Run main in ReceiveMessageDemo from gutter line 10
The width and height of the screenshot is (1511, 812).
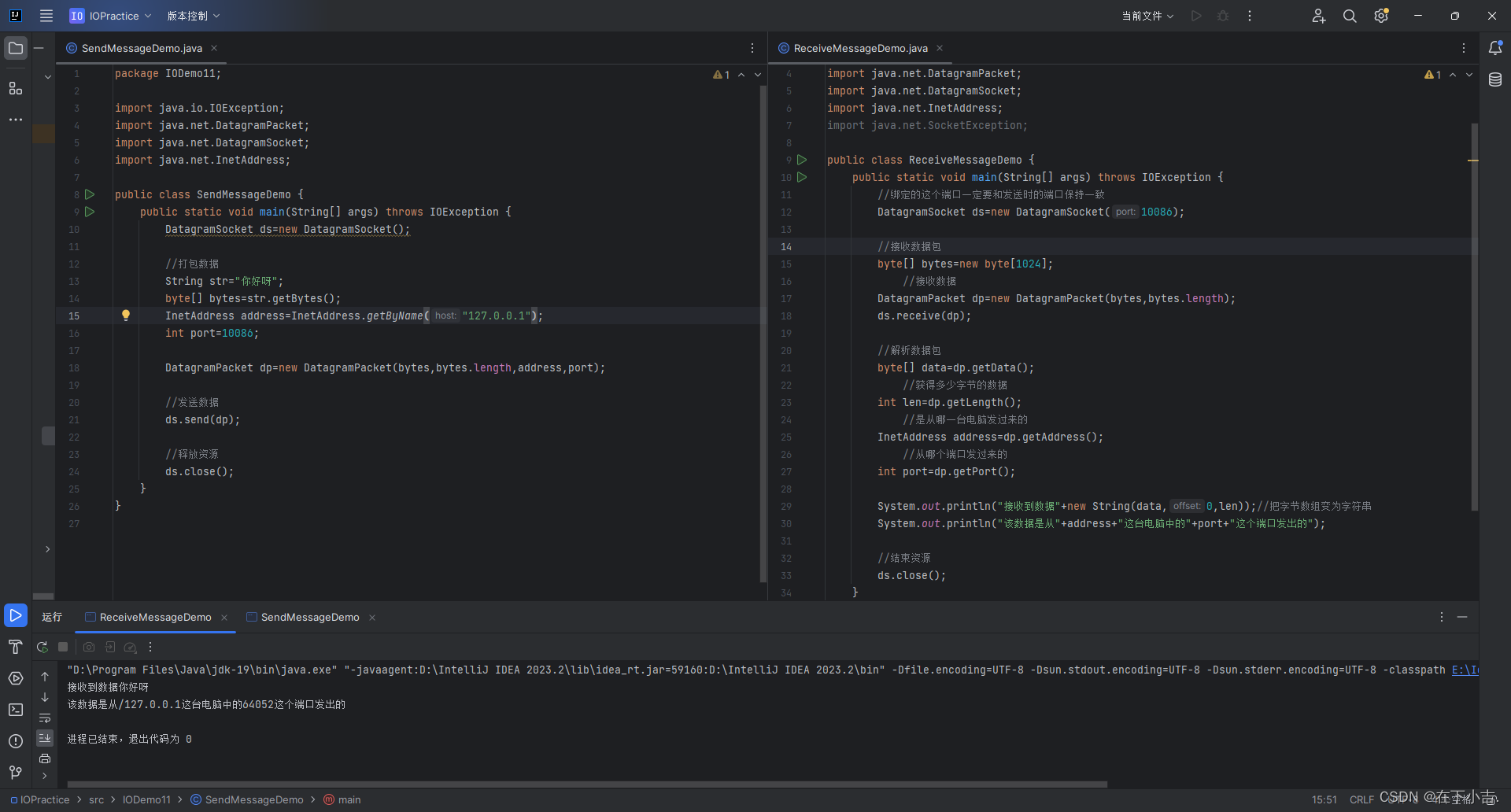802,177
